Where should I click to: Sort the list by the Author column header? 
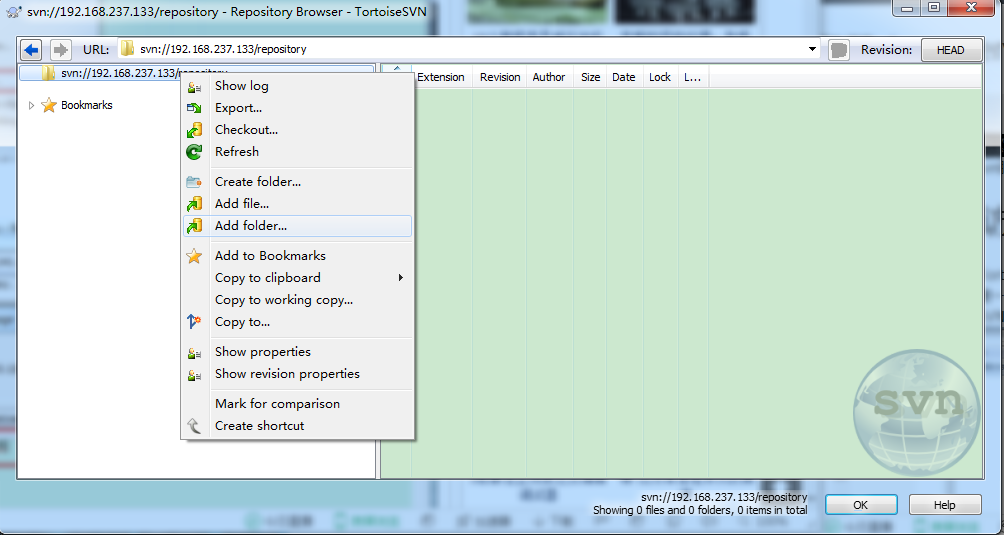(549, 77)
